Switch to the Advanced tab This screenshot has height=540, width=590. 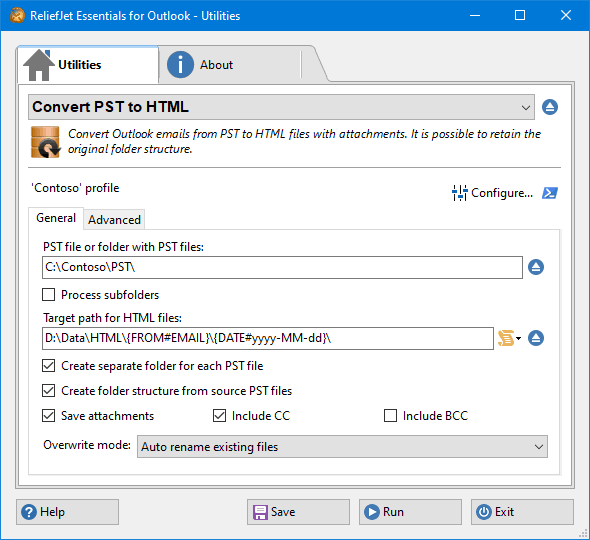[114, 220]
